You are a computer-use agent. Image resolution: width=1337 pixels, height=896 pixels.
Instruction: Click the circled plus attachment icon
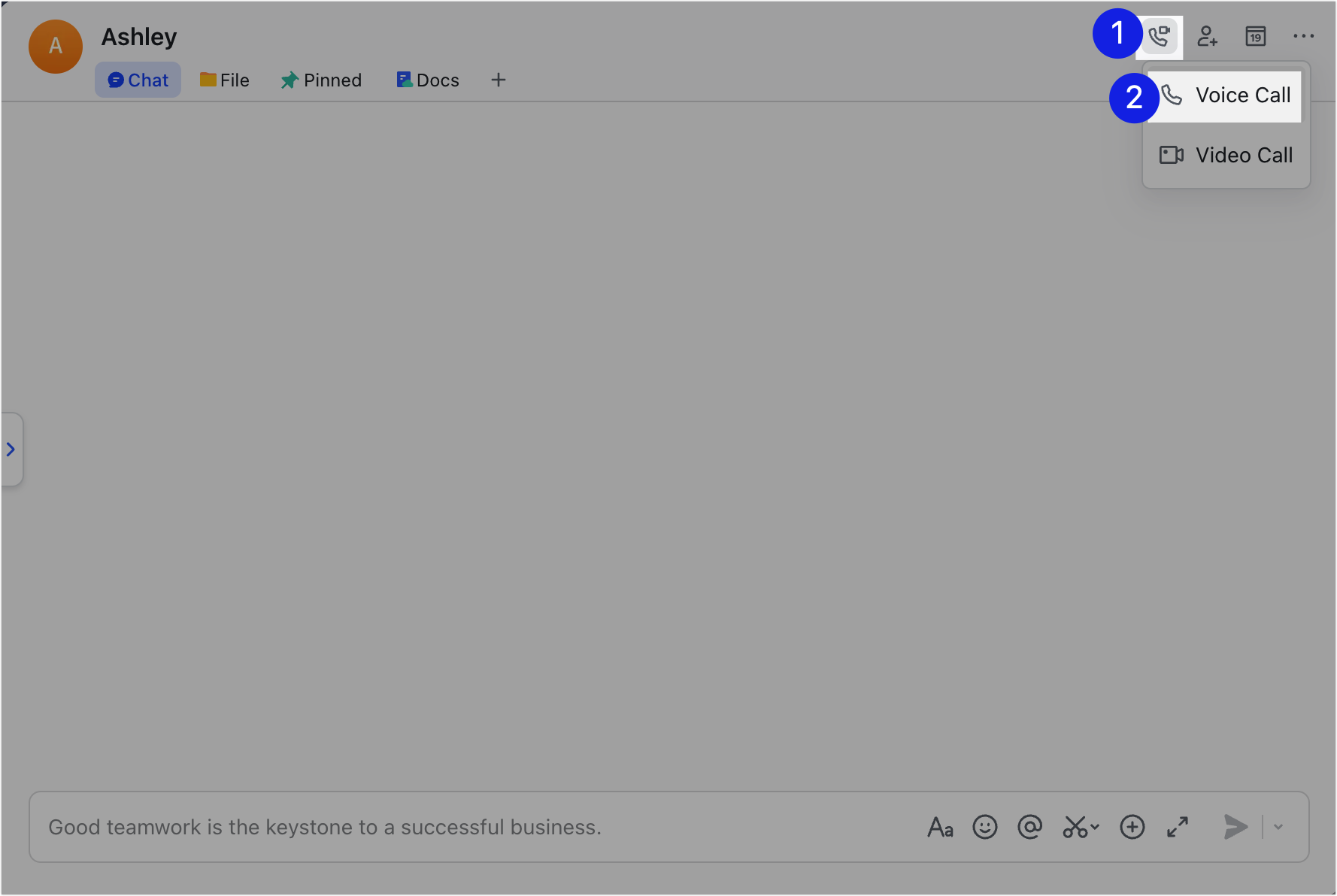click(x=1132, y=827)
